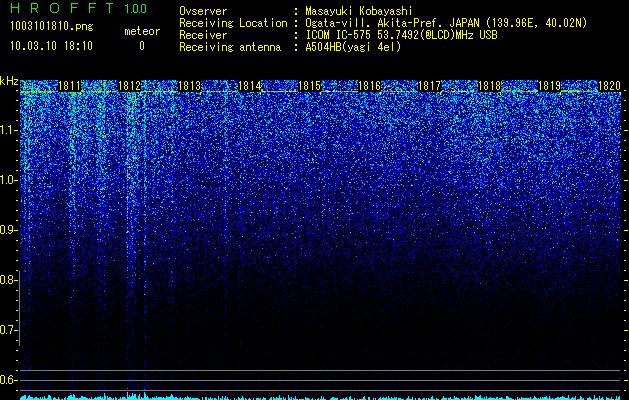Click the 1812 time marker
The image size is (629, 400).
pyautogui.click(x=130, y=86)
